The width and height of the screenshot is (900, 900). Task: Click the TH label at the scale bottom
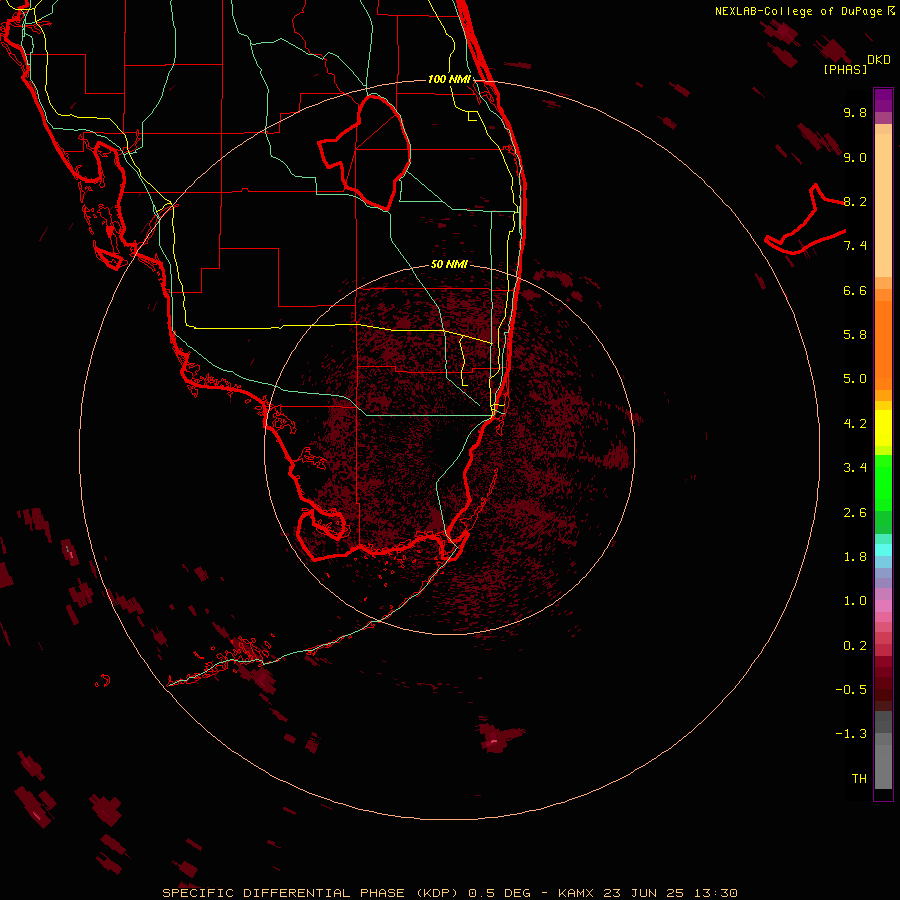pyautogui.click(x=859, y=779)
